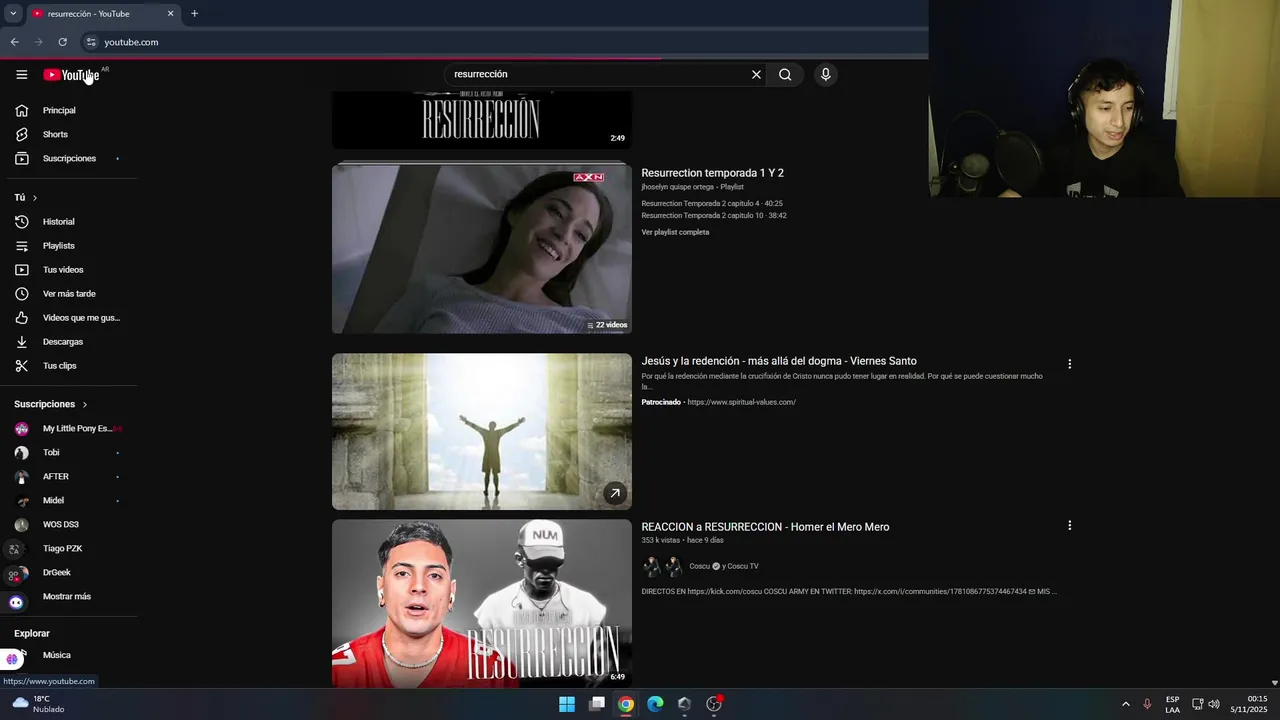Screen dimensions: 1280x720
Task: Open WOS DS3 channel avatar
Action: point(21,524)
